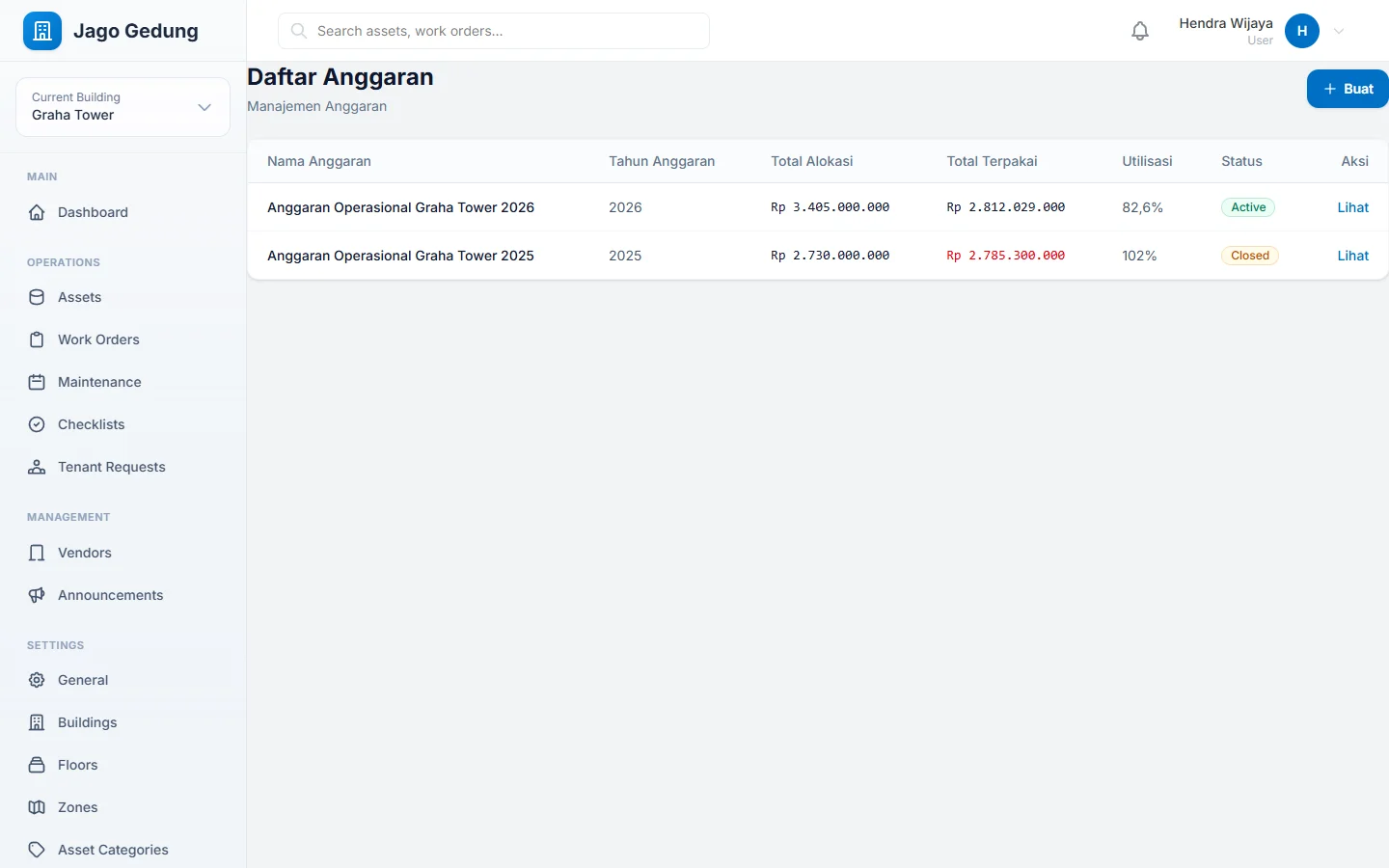
Task: Click the General settings gear icon
Action: click(37, 680)
